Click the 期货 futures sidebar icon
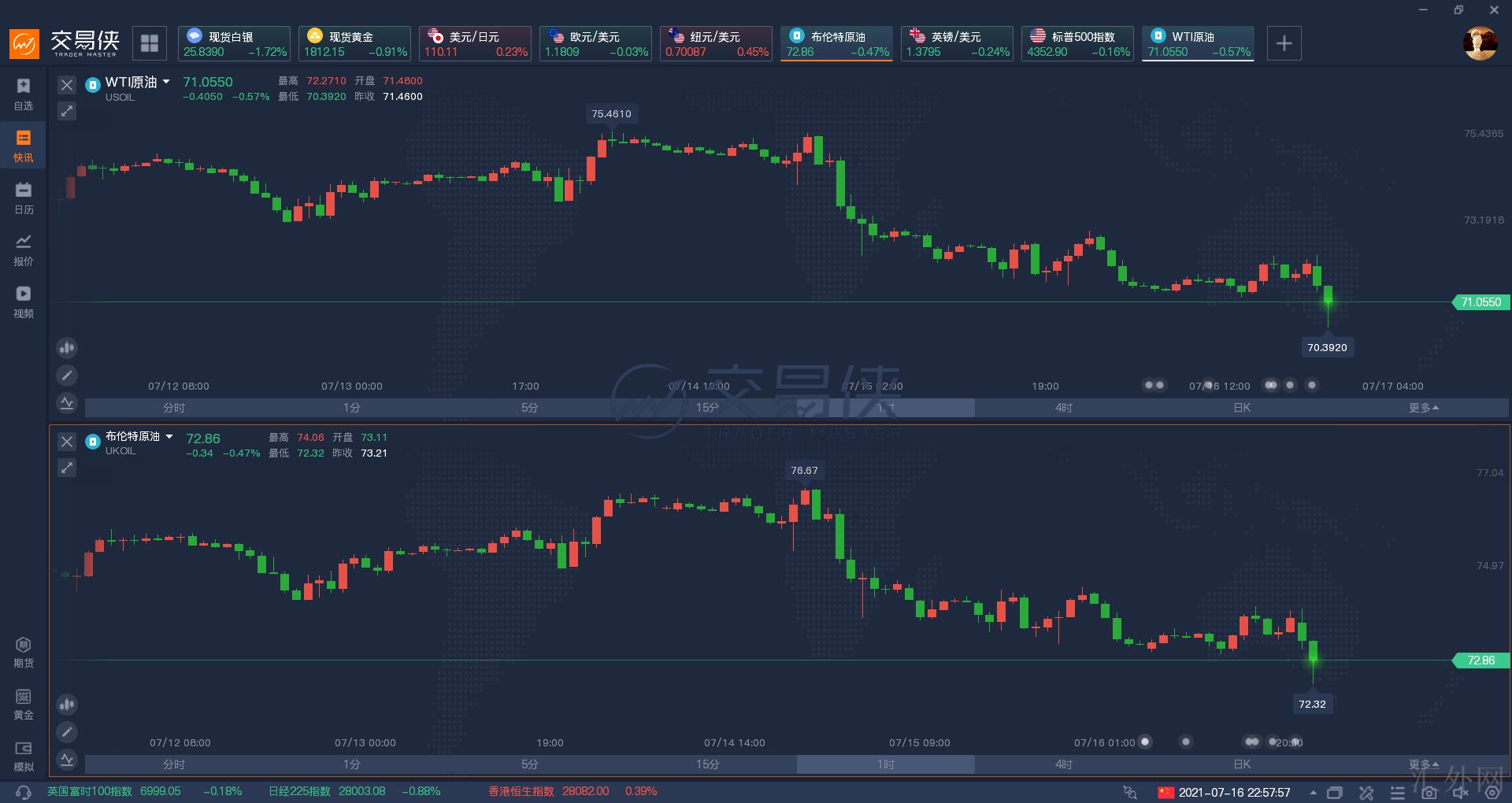This screenshot has width=1512, height=803. (x=24, y=652)
